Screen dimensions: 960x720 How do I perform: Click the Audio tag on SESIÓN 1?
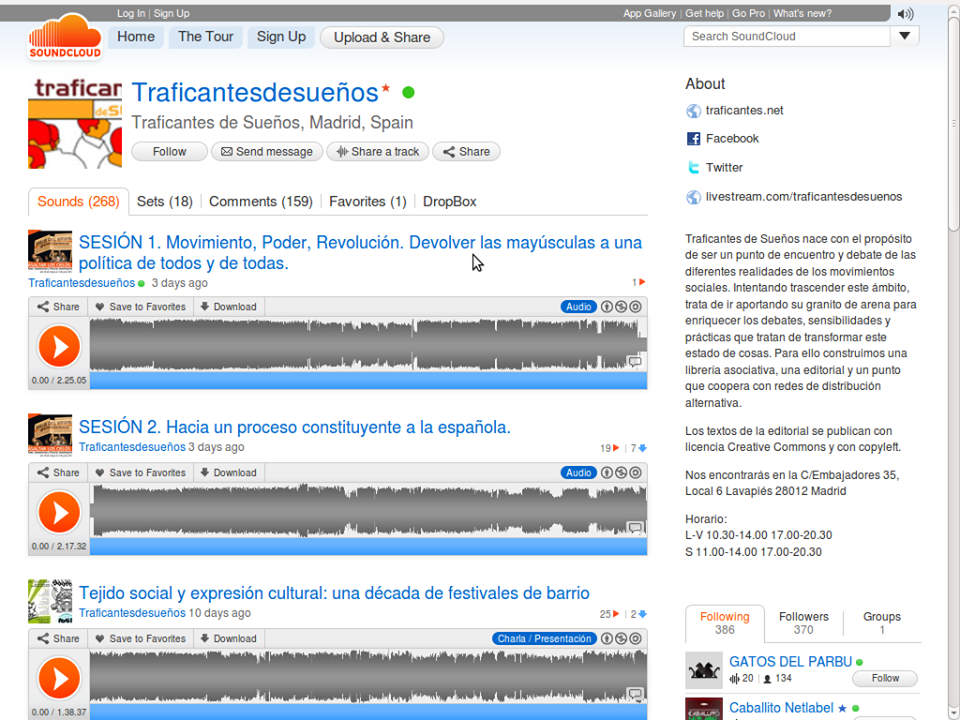click(x=579, y=307)
